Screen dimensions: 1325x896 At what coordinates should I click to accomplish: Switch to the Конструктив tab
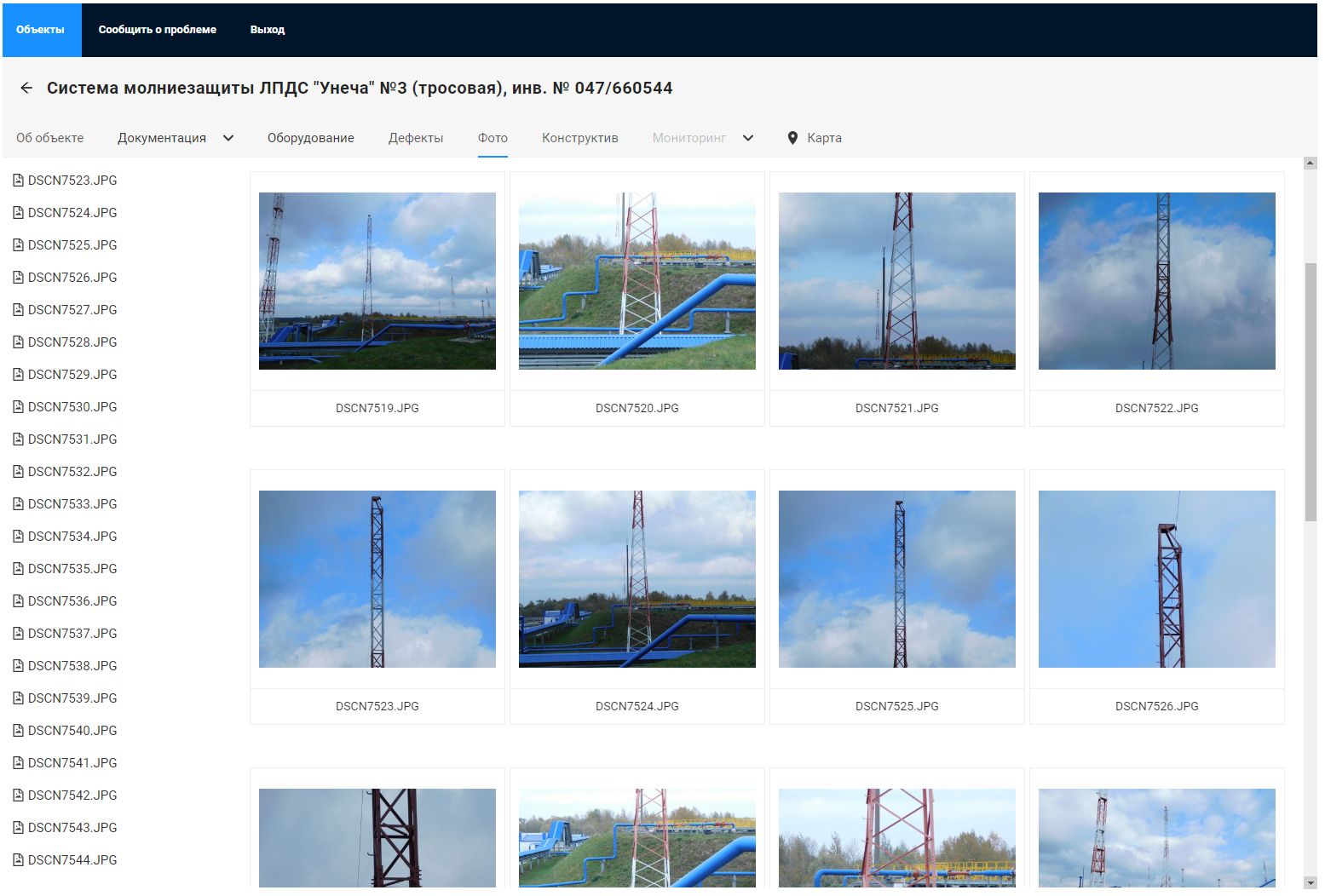pyautogui.click(x=580, y=138)
